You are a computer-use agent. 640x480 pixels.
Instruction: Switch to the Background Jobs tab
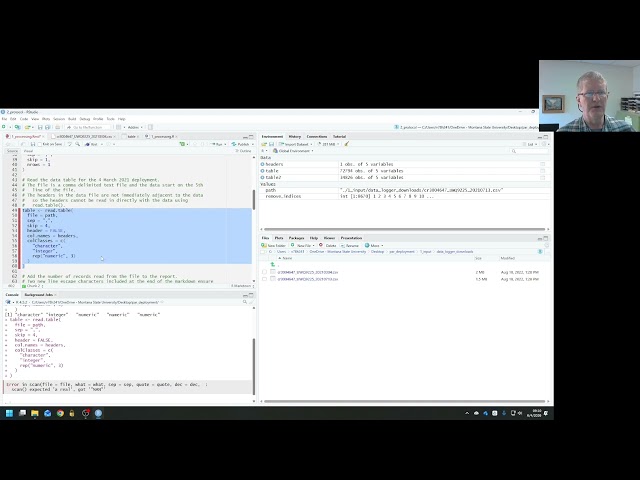[x=39, y=295]
